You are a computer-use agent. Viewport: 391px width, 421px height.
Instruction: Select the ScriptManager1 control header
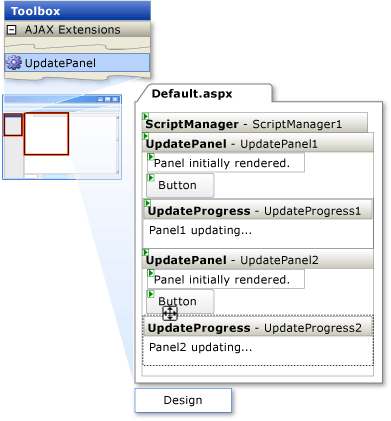(255, 123)
